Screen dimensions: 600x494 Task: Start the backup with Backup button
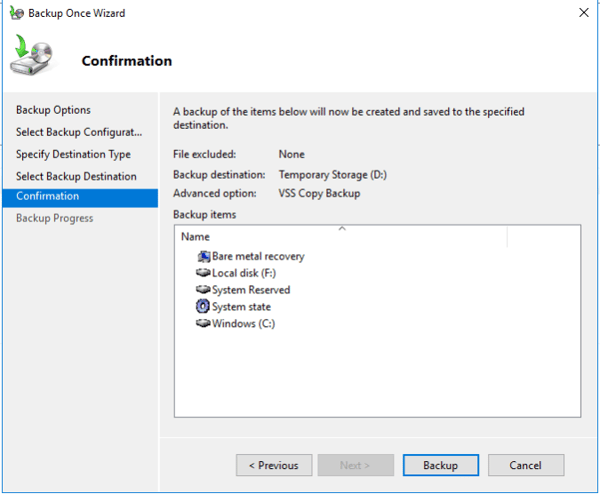(440, 465)
